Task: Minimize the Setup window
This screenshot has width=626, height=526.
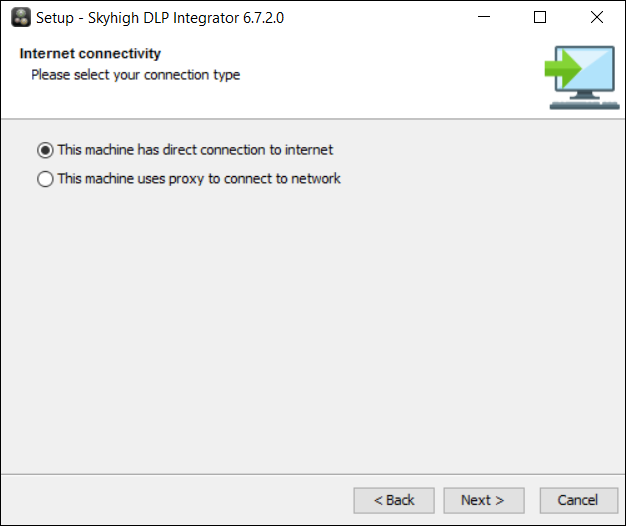Action: point(484,17)
